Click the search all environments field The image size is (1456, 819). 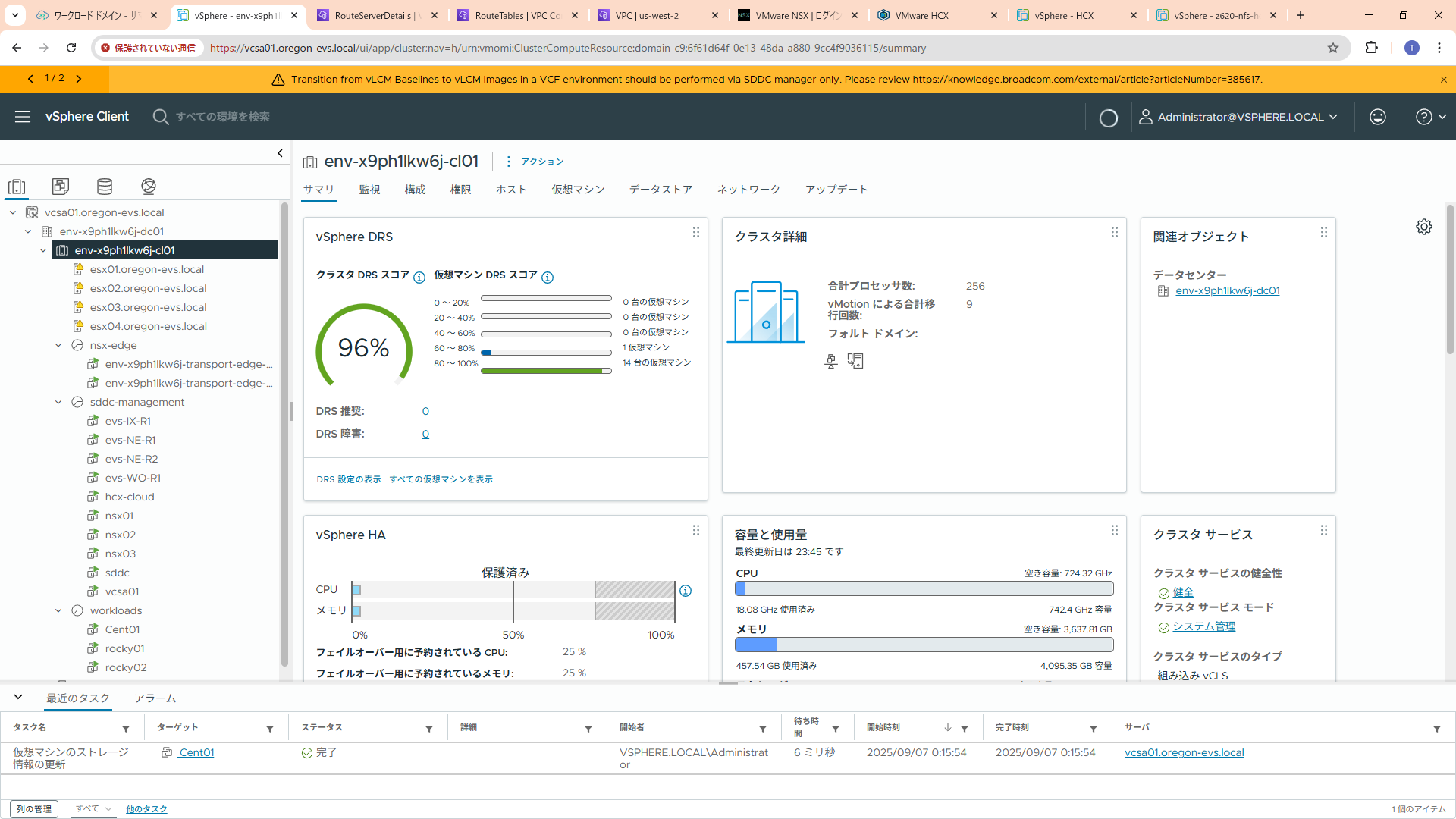coord(223,117)
